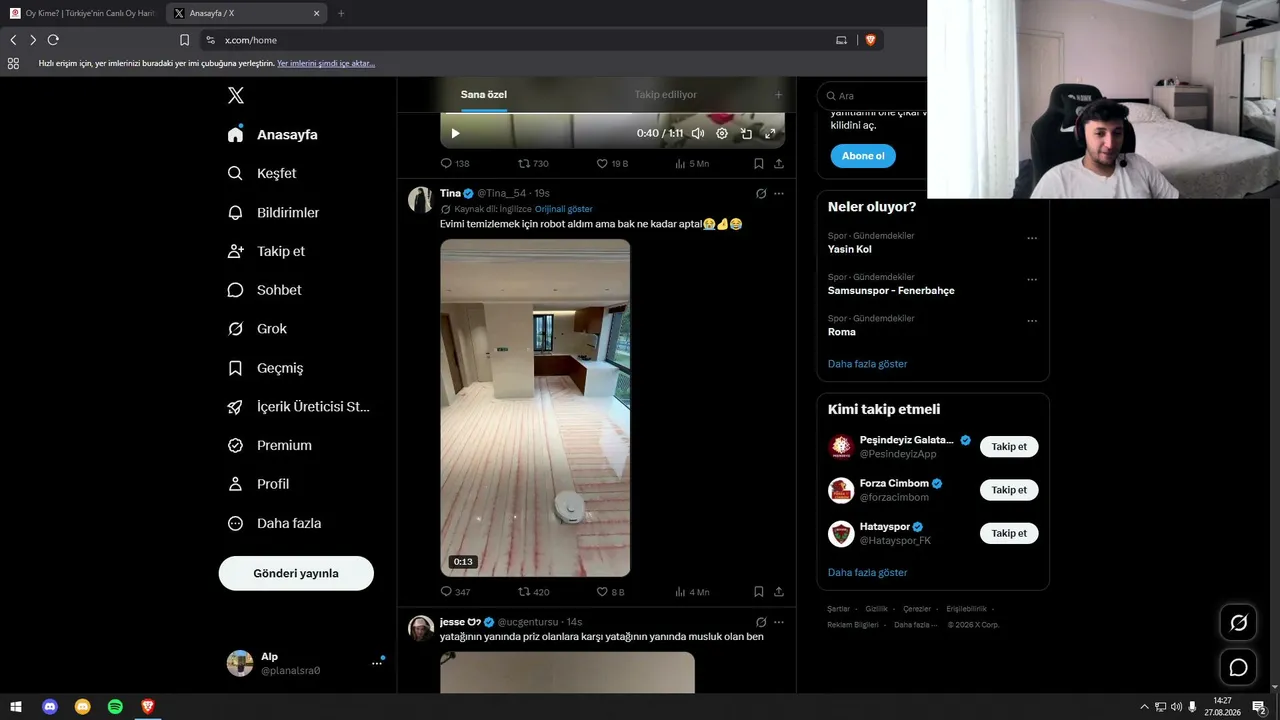Open Grok in the sidebar
The height and width of the screenshot is (720, 1280).
[x=257, y=329]
